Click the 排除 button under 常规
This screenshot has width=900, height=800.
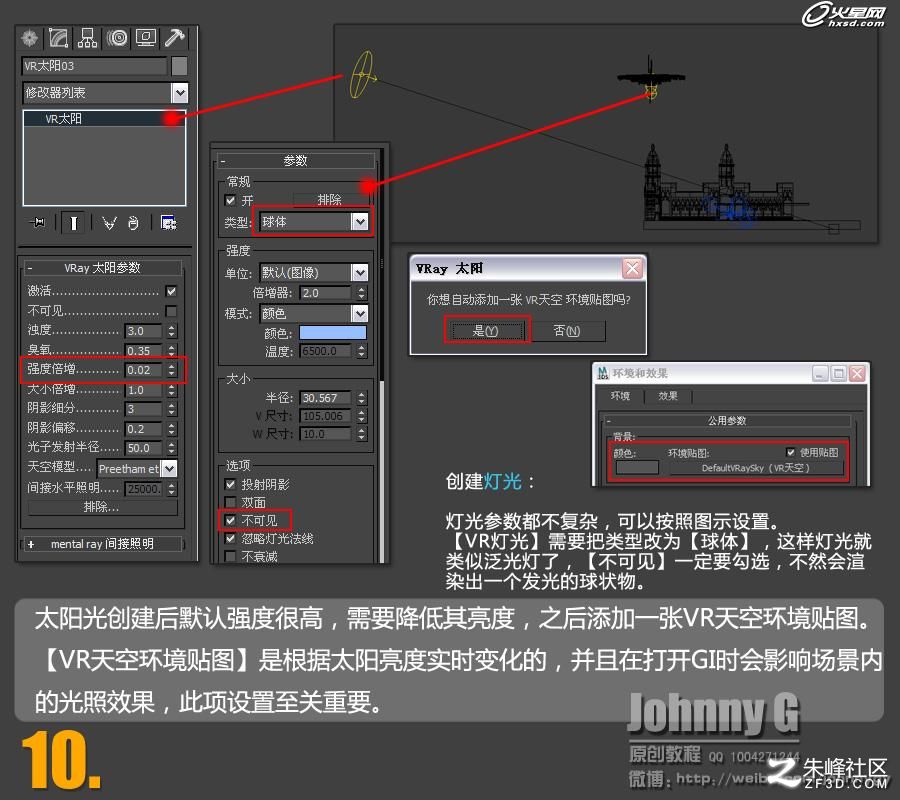pyautogui.click(x=329, y=200)
